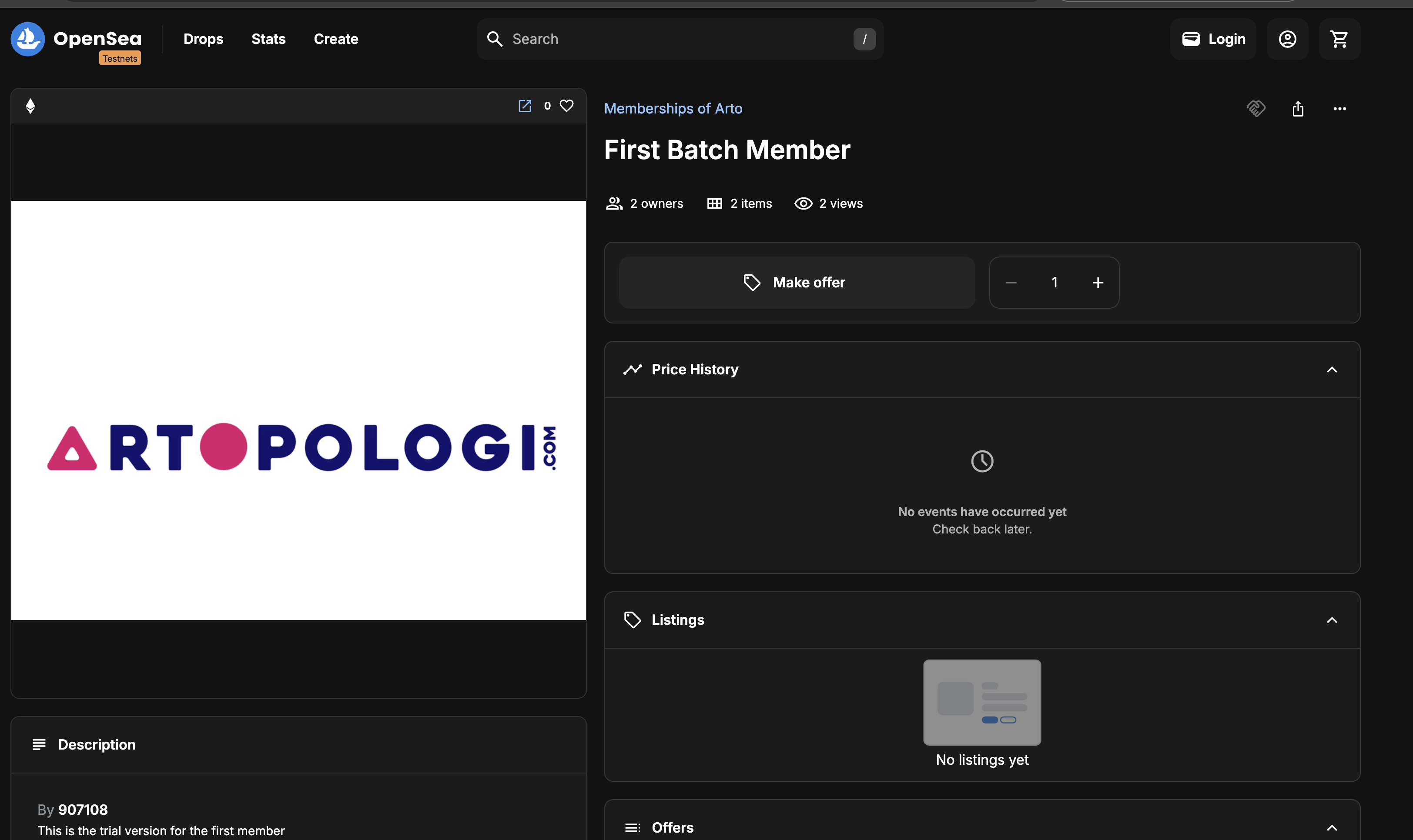This screenshot has height=840, width=1413.
Task: Click the shopping cart icon
Action: 1339,39
